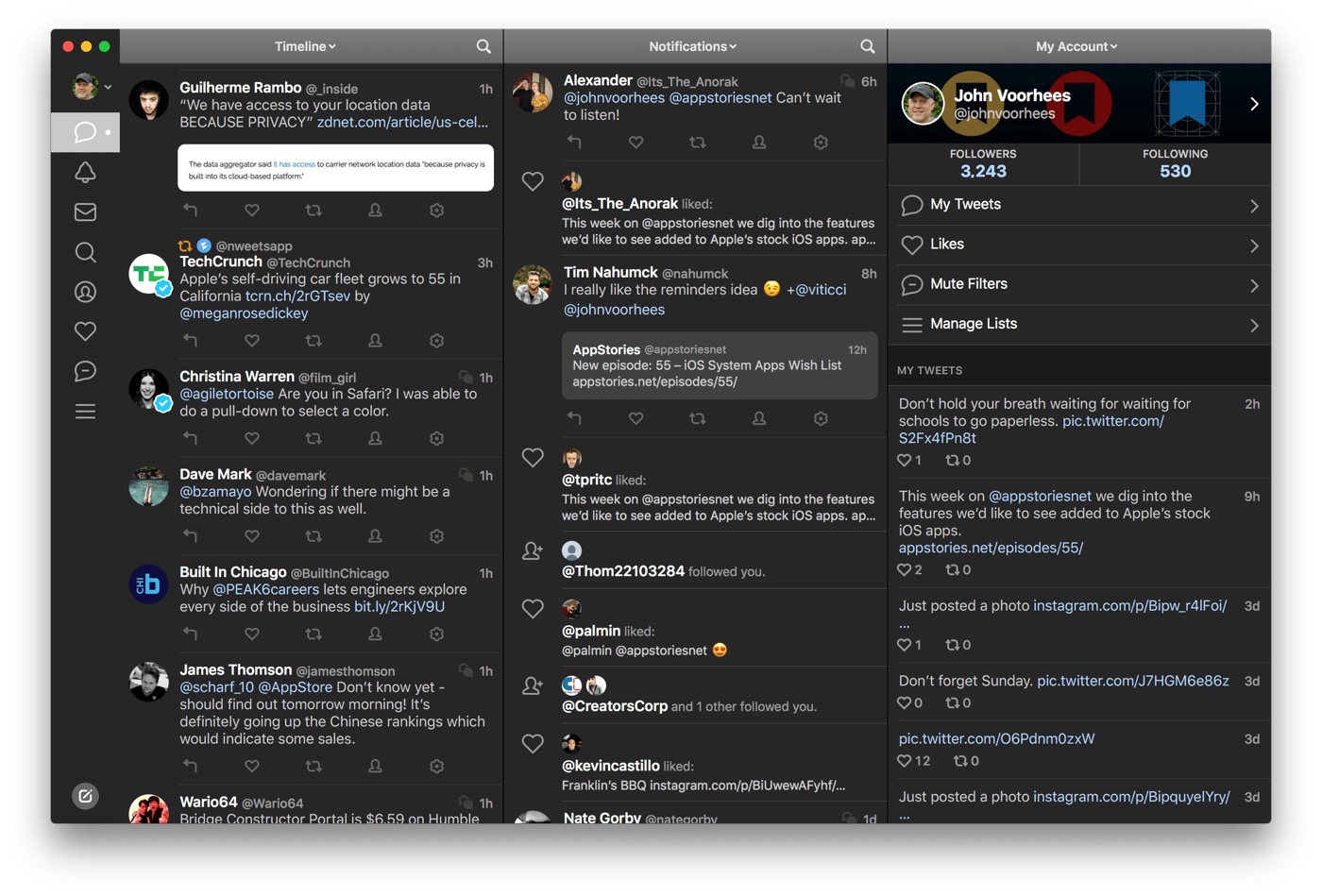Image resolution: width=1322 pixels, height=896 pixels.
Task: Open the @Thom22103284 followed you notification
Action: pyautogui.click(x=696, y=561)
